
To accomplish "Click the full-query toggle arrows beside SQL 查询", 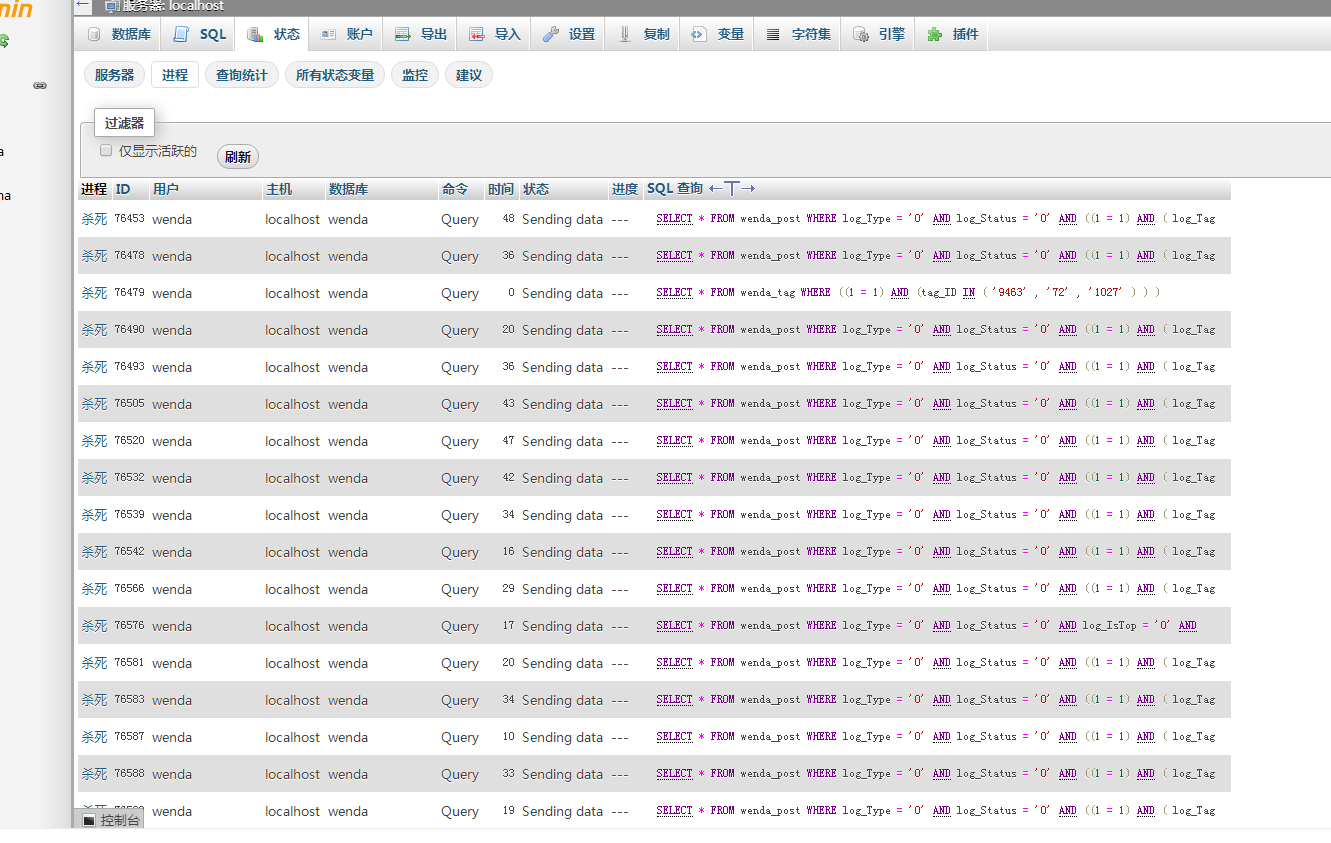I will click(x=732, y=188).
